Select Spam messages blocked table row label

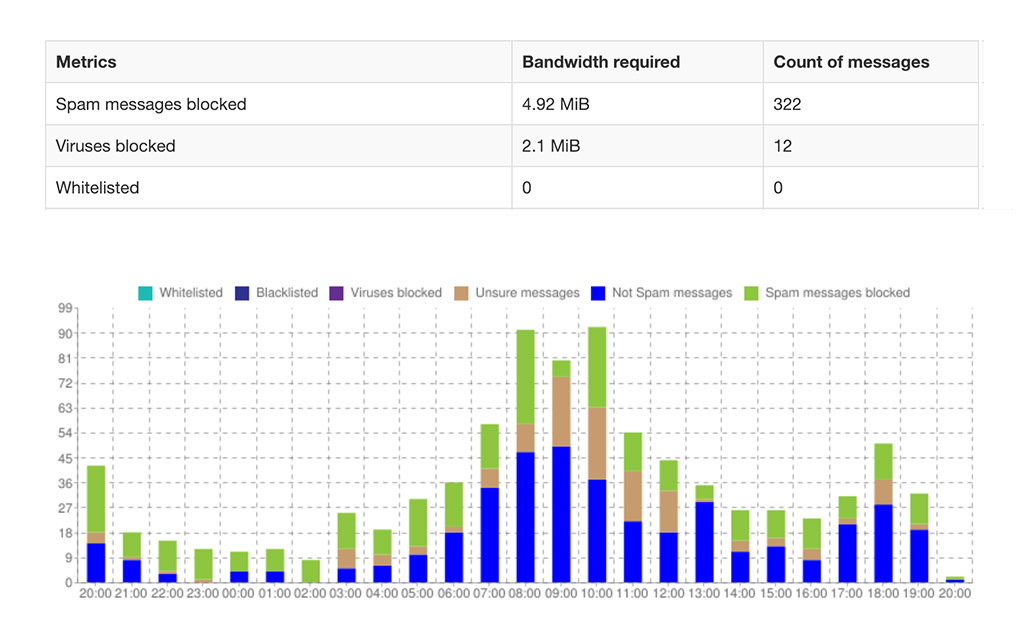[151, 104]
